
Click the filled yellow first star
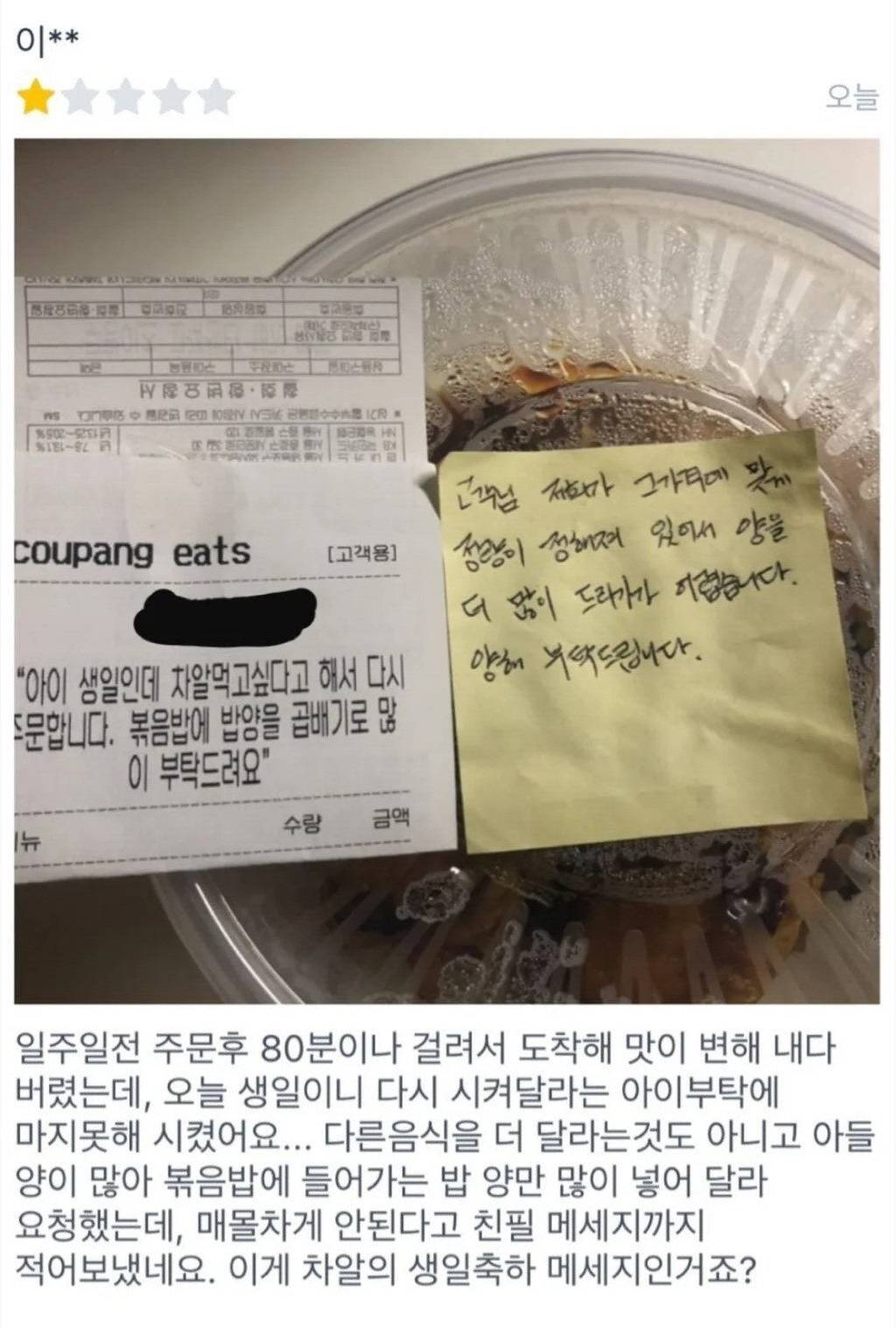coord(36,97)
